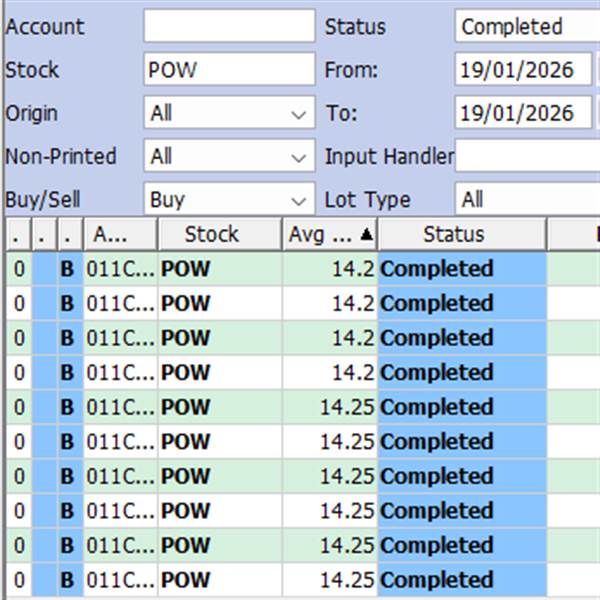600x600 pixels.
Task: Click the sort arrow in Avg column header
Action: (367, 235)
